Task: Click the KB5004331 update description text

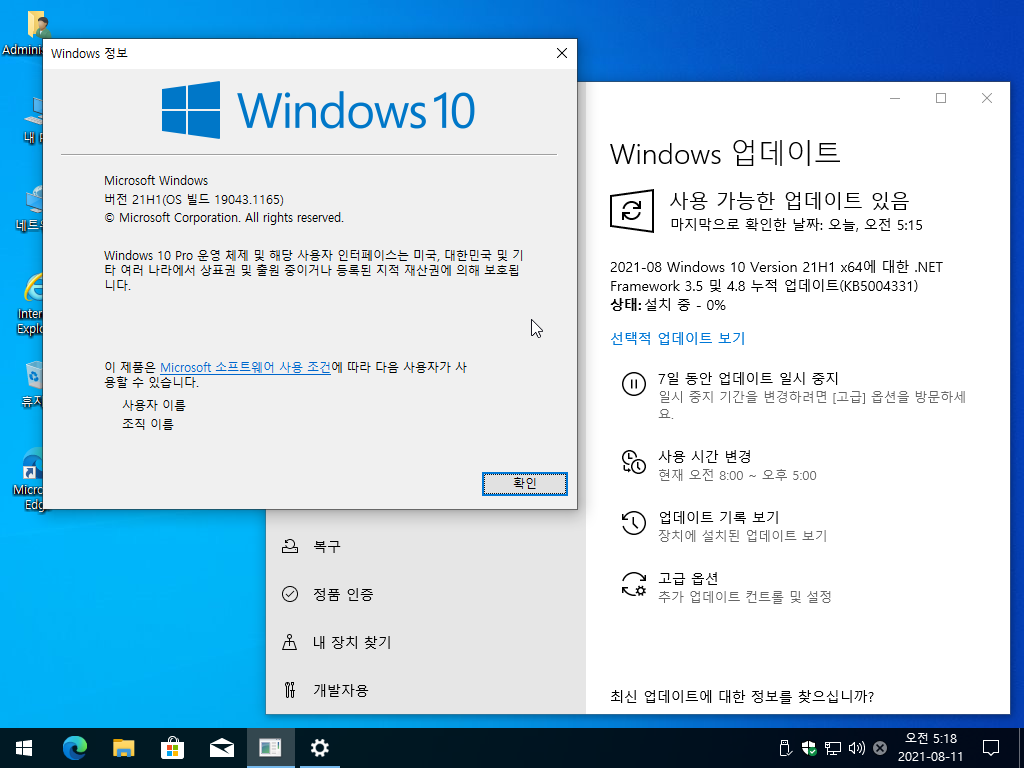Action: click(x=776, y=276)
